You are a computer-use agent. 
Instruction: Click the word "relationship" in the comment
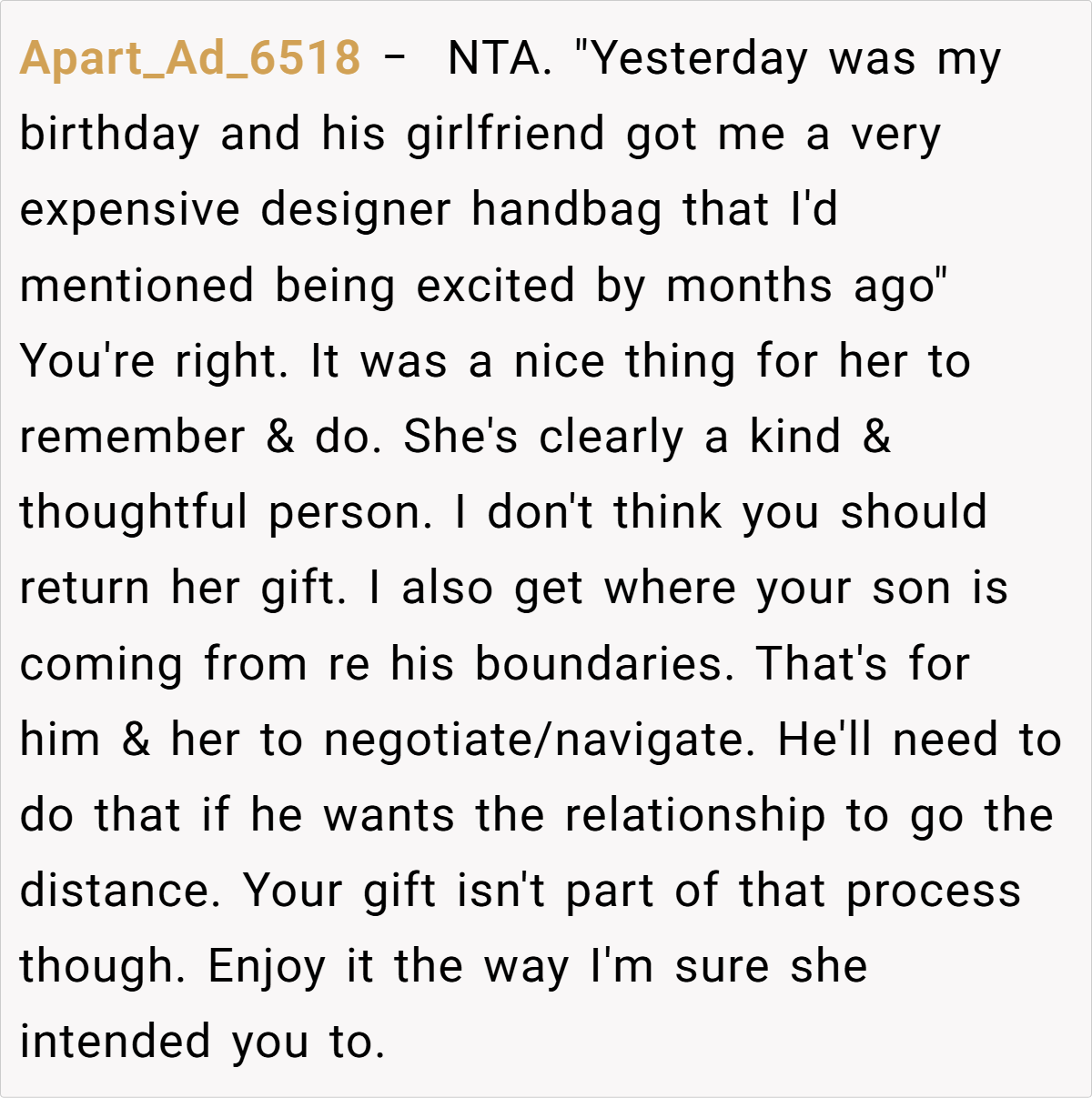click(x=694, y=814)
